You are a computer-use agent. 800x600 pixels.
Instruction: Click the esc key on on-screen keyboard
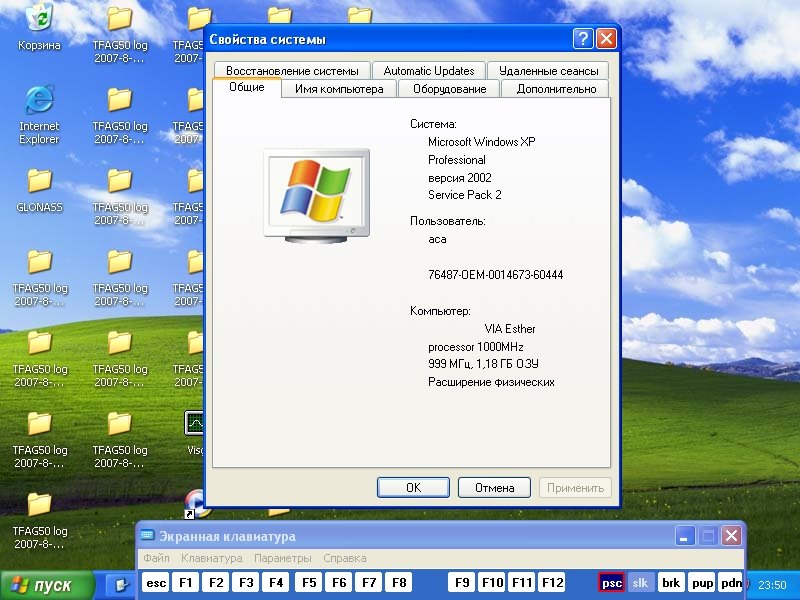156,583
